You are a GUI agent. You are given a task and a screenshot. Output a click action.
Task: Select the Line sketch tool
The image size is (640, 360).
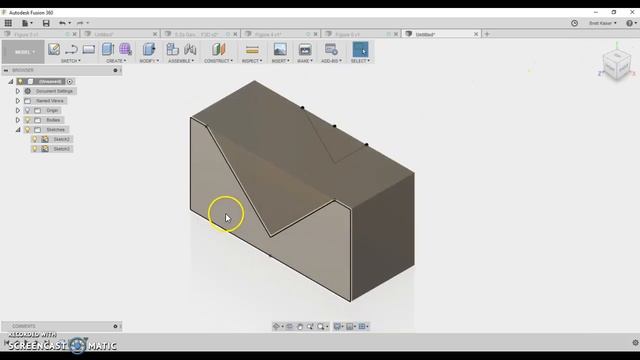[71, 49]
